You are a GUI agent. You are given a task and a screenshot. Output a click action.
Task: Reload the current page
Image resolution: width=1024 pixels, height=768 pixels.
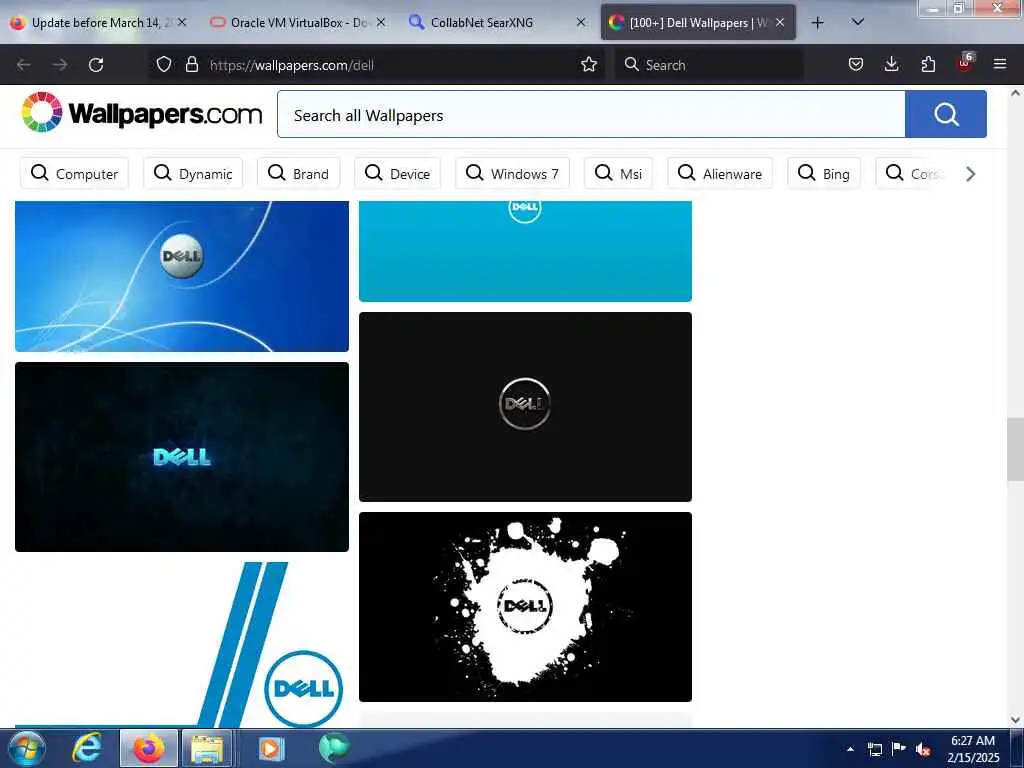[96, 65]
